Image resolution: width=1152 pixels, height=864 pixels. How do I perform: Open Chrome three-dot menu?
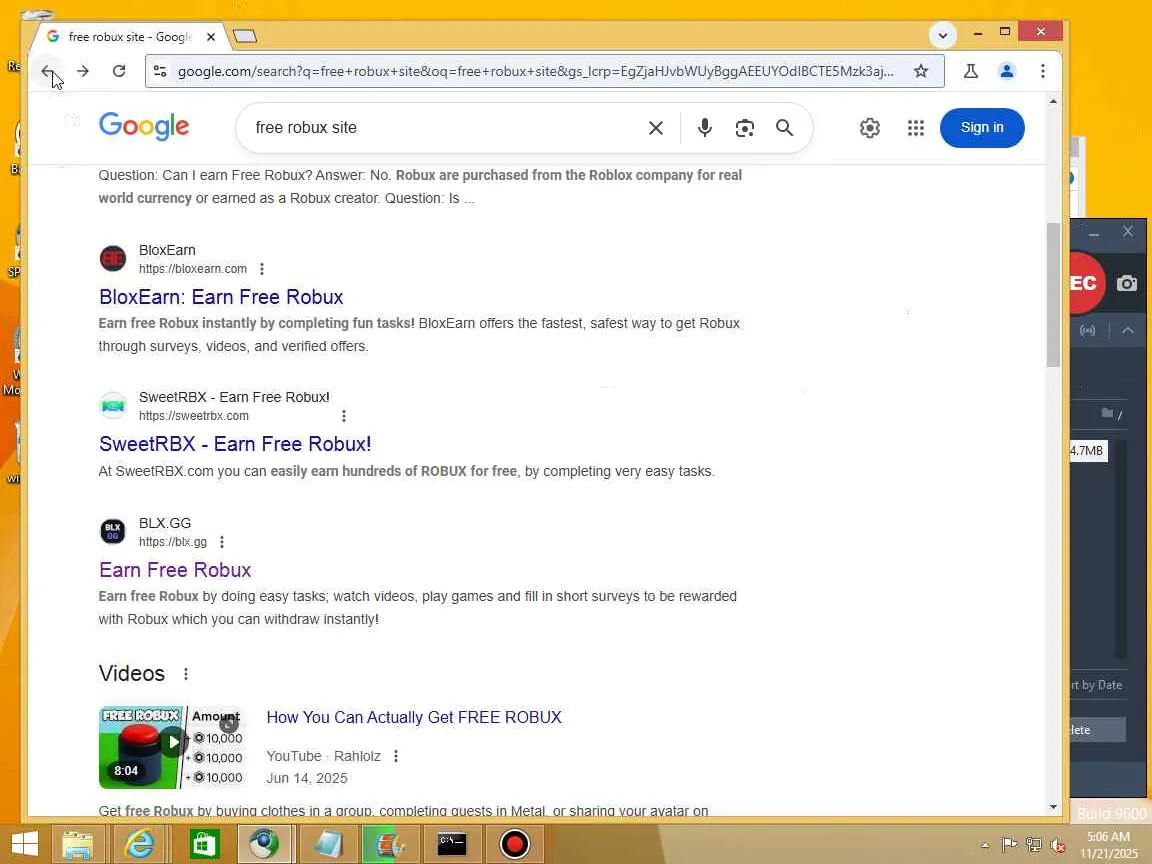pos(1043,71)
